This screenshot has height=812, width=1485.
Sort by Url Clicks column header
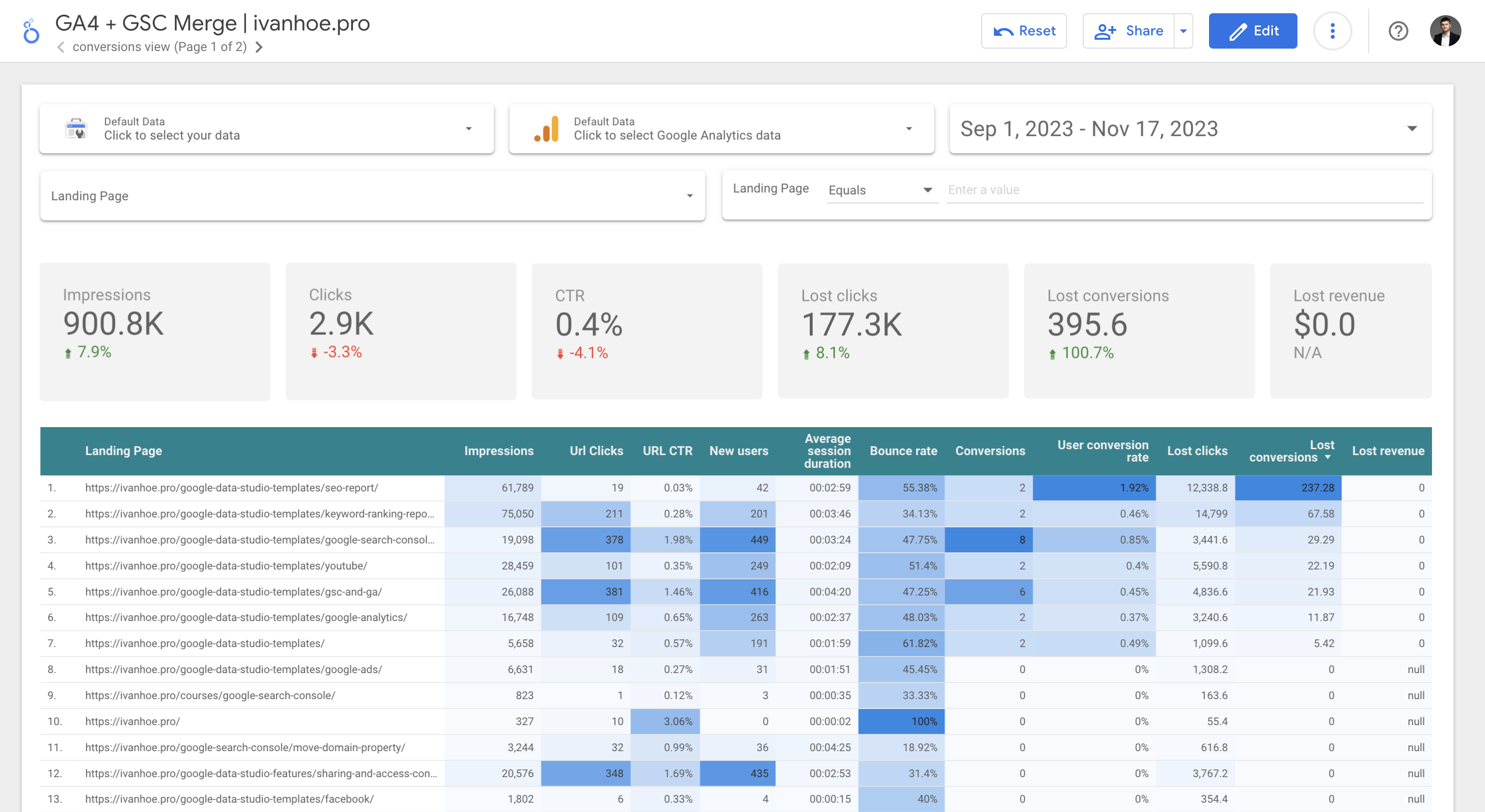[596, 451]
